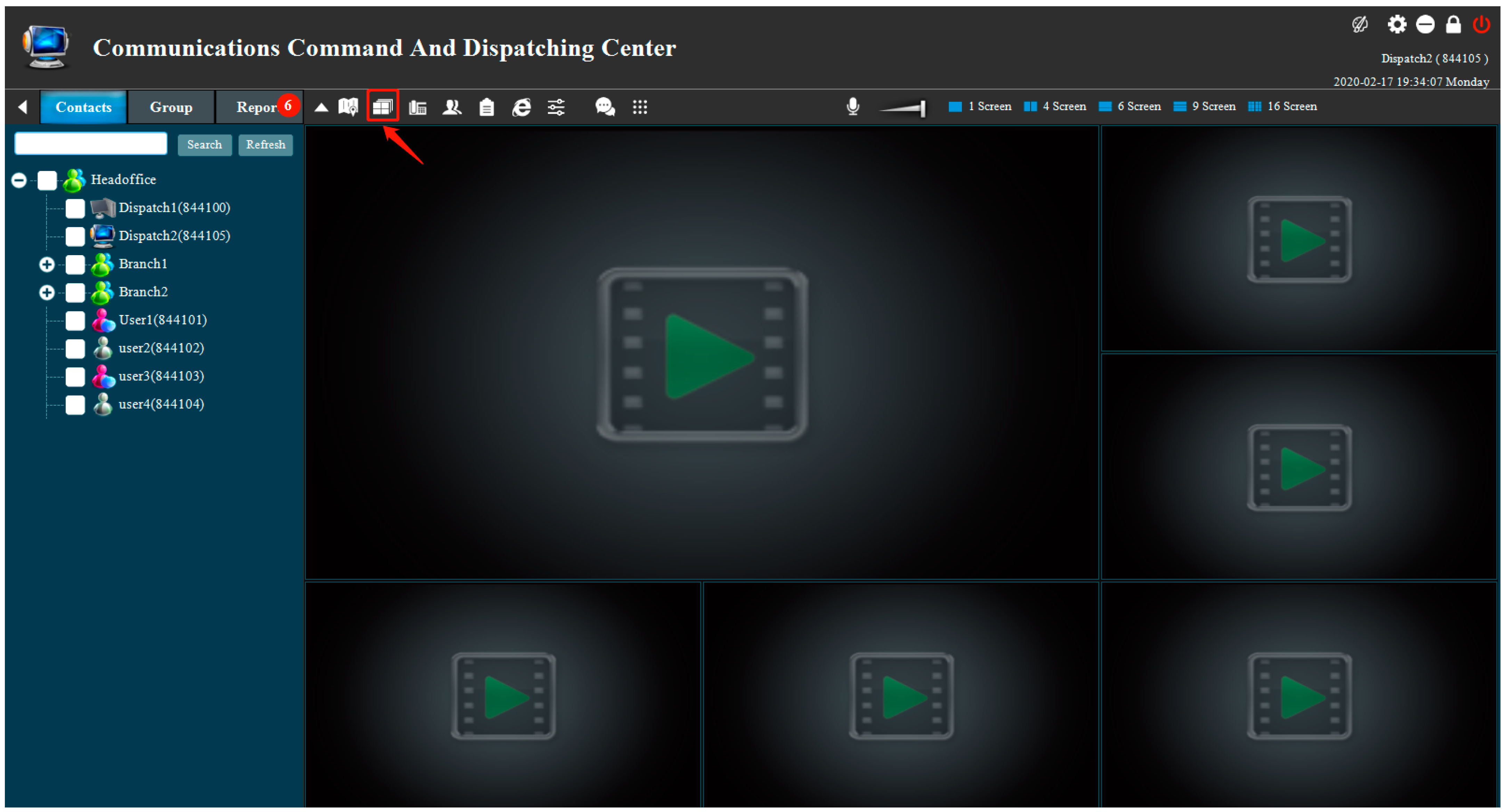Click the bottom-middle video pane
Viewport: 1505px width, 812px height.
(901, 695)
